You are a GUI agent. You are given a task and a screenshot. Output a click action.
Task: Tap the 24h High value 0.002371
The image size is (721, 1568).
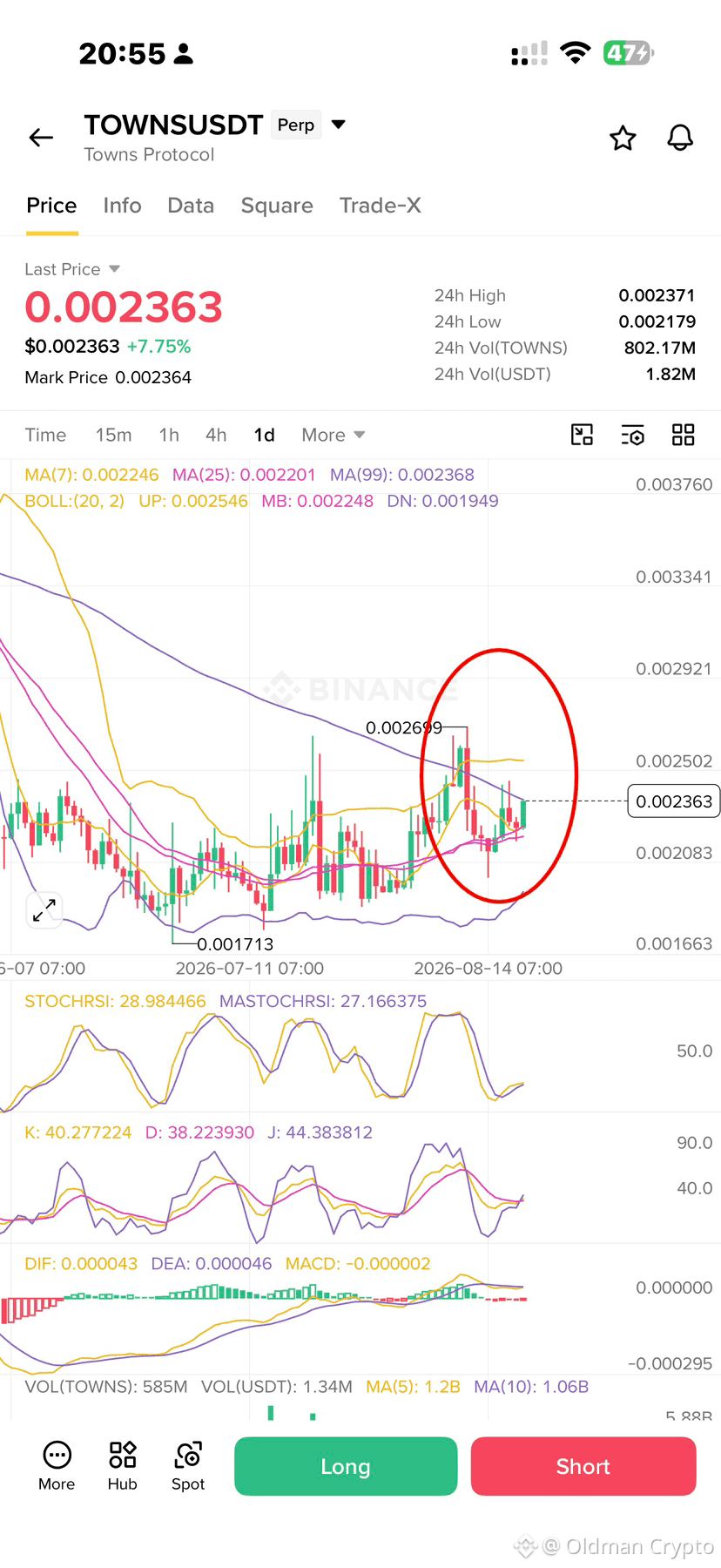[657, 295]
